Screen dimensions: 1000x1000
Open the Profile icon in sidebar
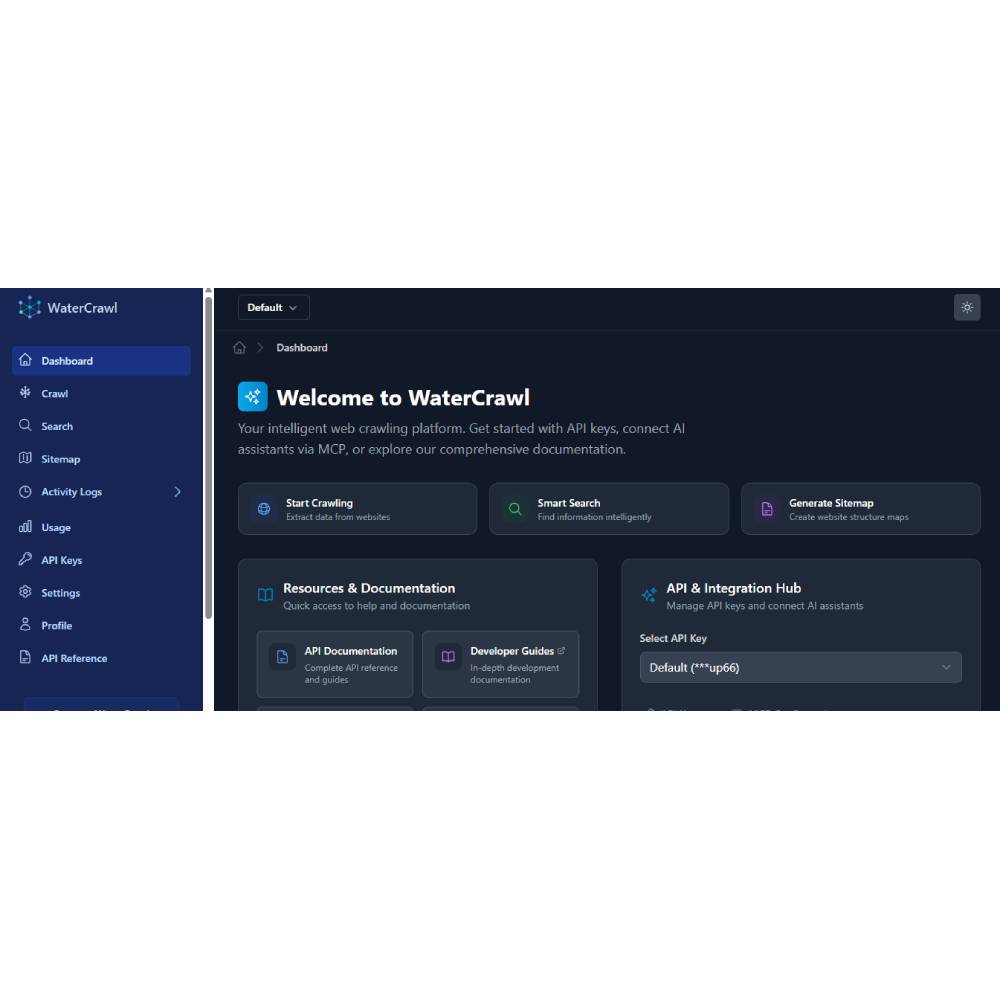point(25,625)
